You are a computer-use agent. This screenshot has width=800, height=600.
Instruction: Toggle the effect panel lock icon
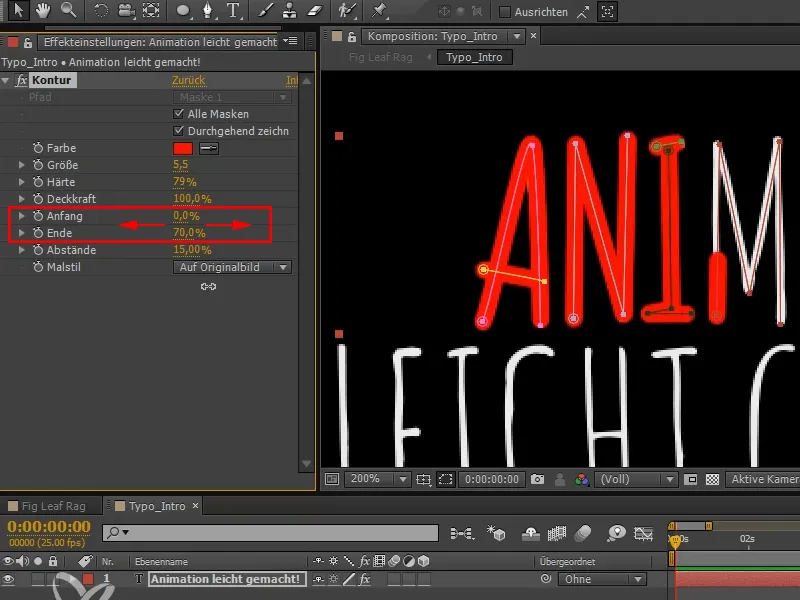[28, 42]
